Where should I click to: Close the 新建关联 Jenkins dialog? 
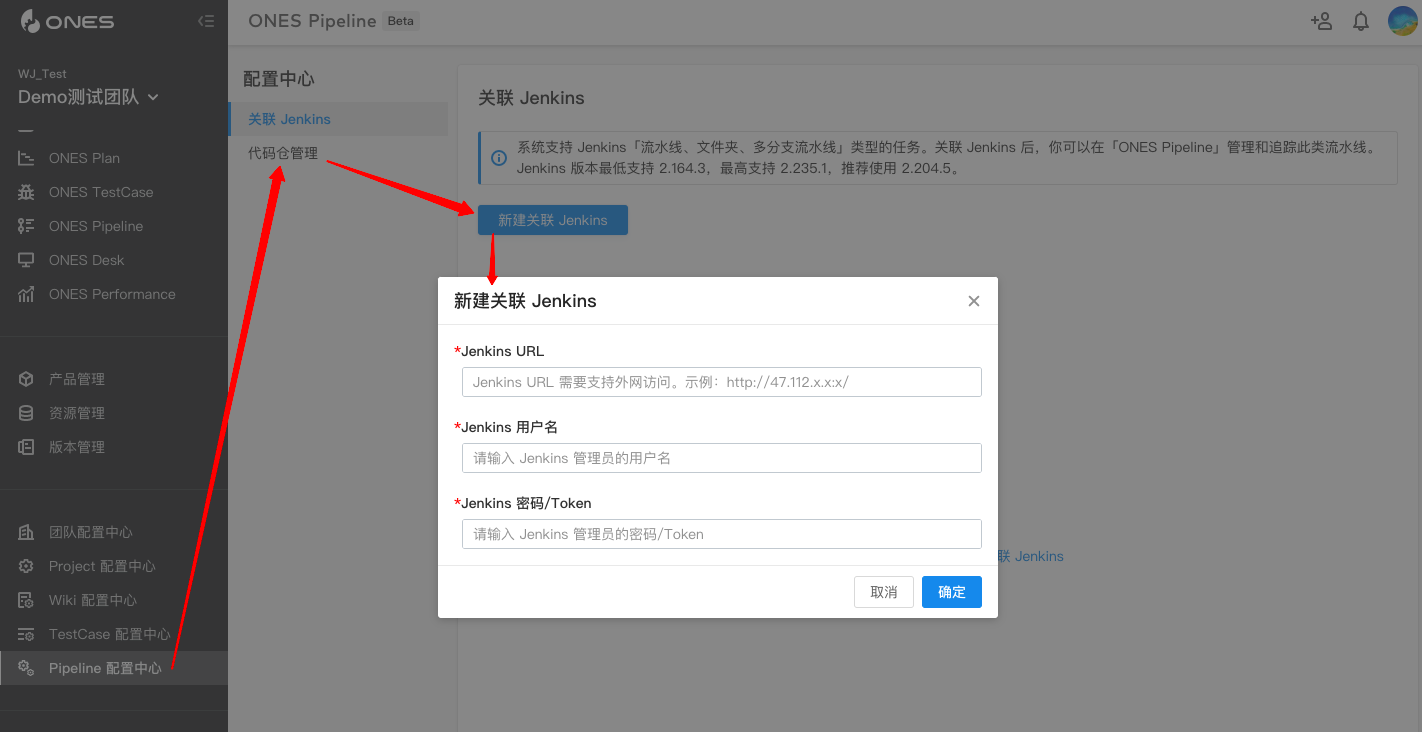pos(974,301)
